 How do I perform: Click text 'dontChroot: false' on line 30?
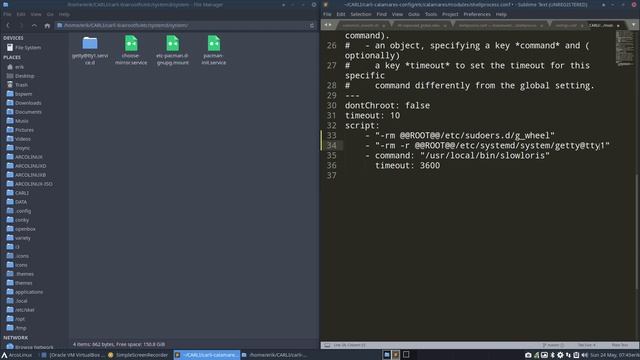pos(387,106)
